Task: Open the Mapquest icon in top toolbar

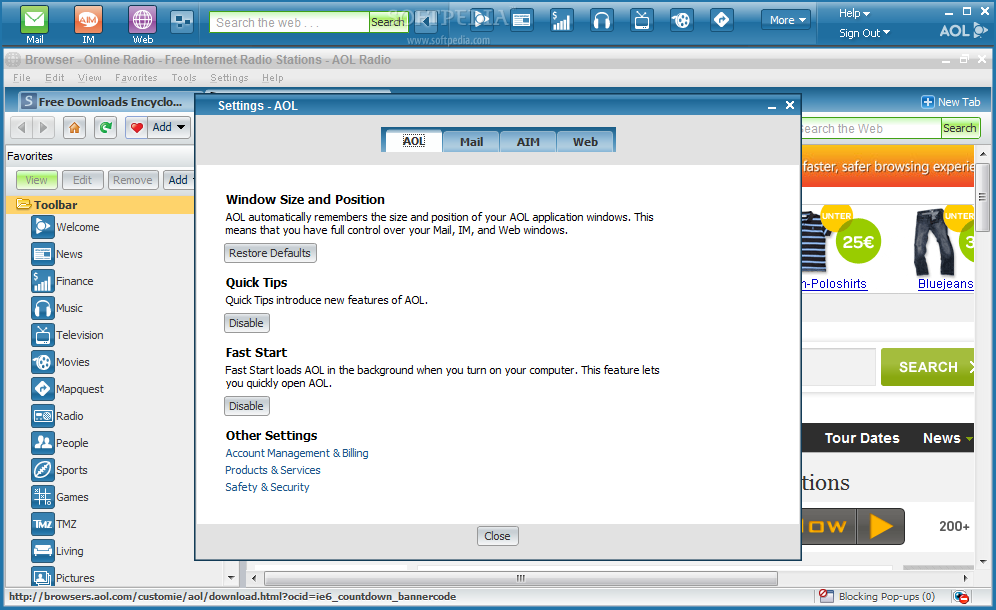Action: coord(722,20)
